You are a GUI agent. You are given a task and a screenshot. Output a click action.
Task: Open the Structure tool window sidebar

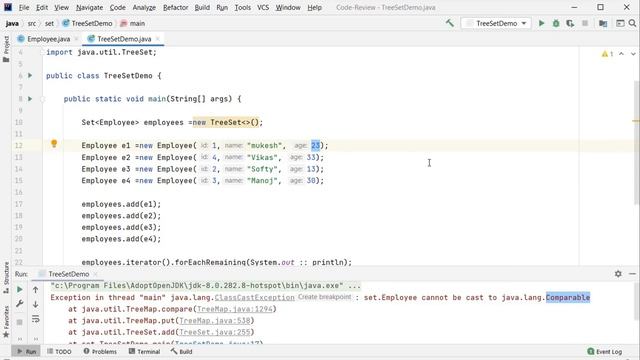click(6, 278)
